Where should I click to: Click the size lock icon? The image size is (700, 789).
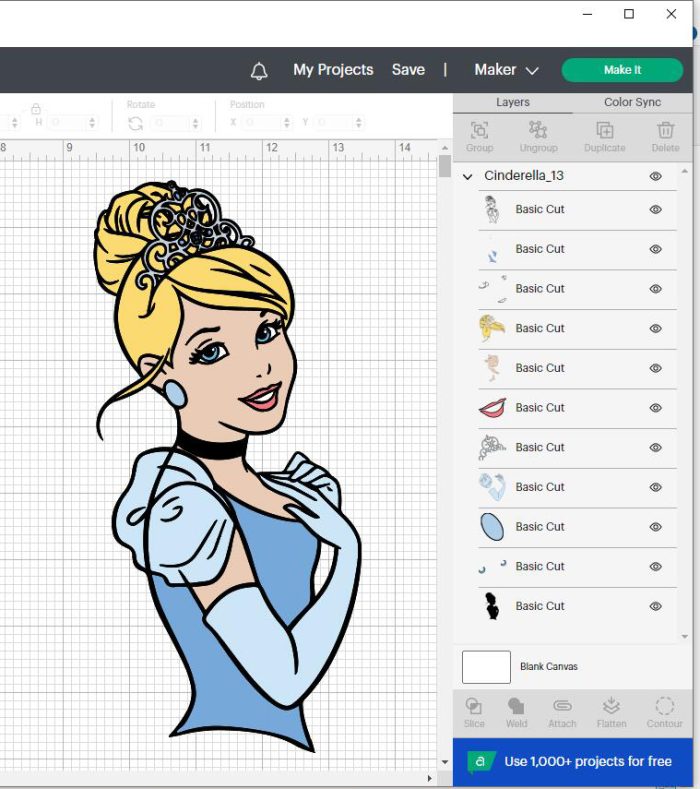click(x=36, y=109)
